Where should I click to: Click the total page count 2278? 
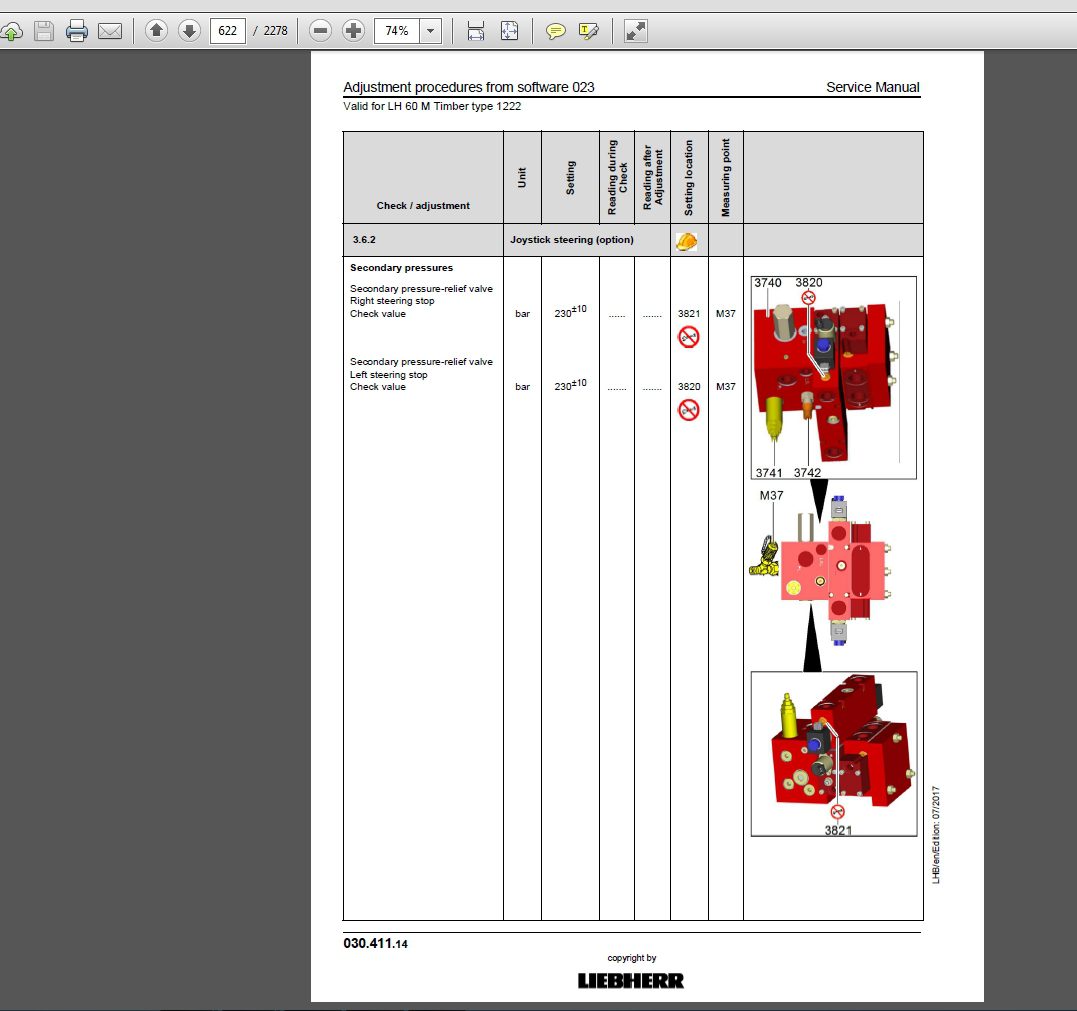(275, 31)
